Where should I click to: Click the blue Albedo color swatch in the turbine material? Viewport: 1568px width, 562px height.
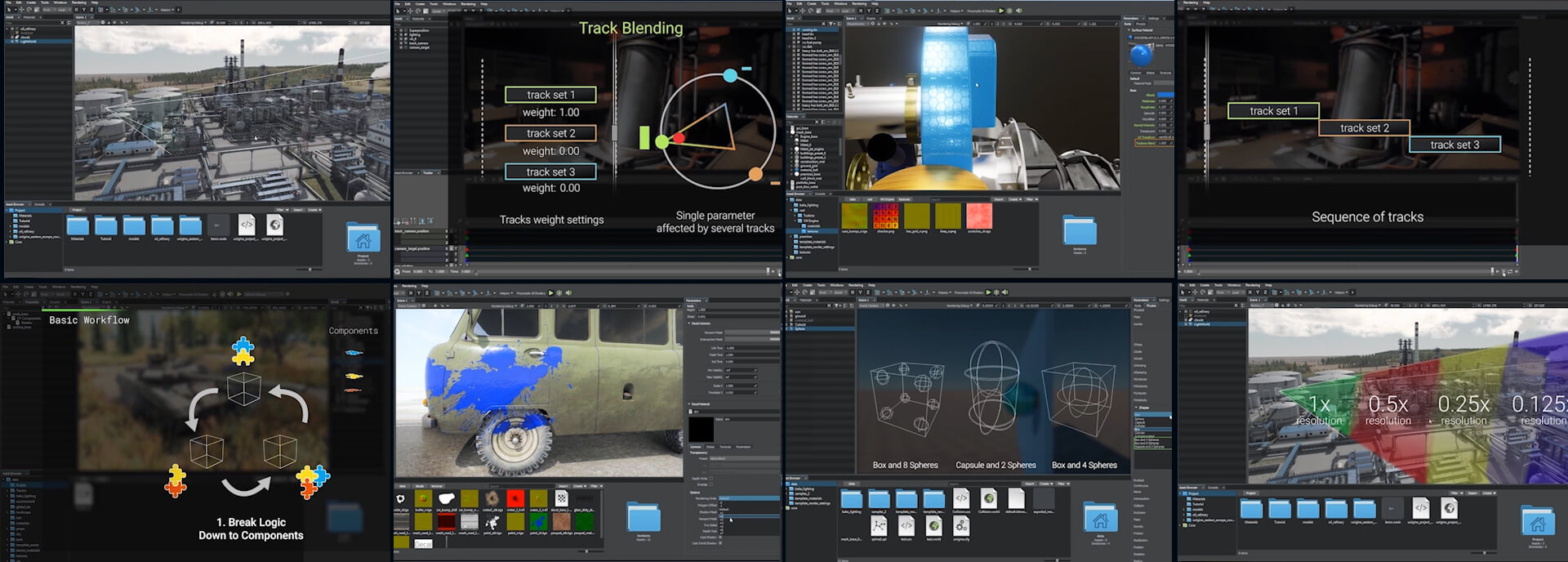(1165, 95)
